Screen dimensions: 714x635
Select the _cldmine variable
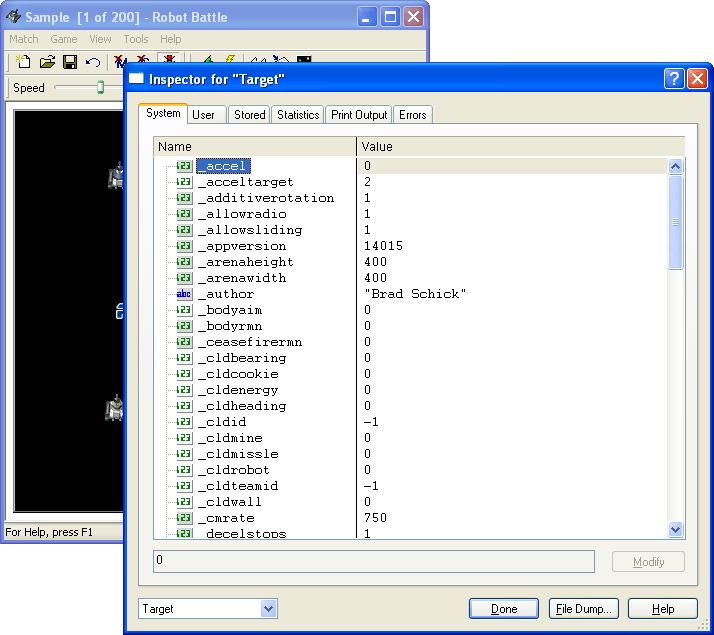click(230, 438)
